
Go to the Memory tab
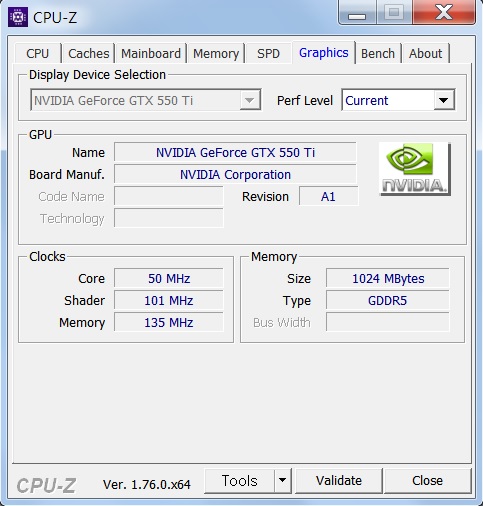(216, 53)
